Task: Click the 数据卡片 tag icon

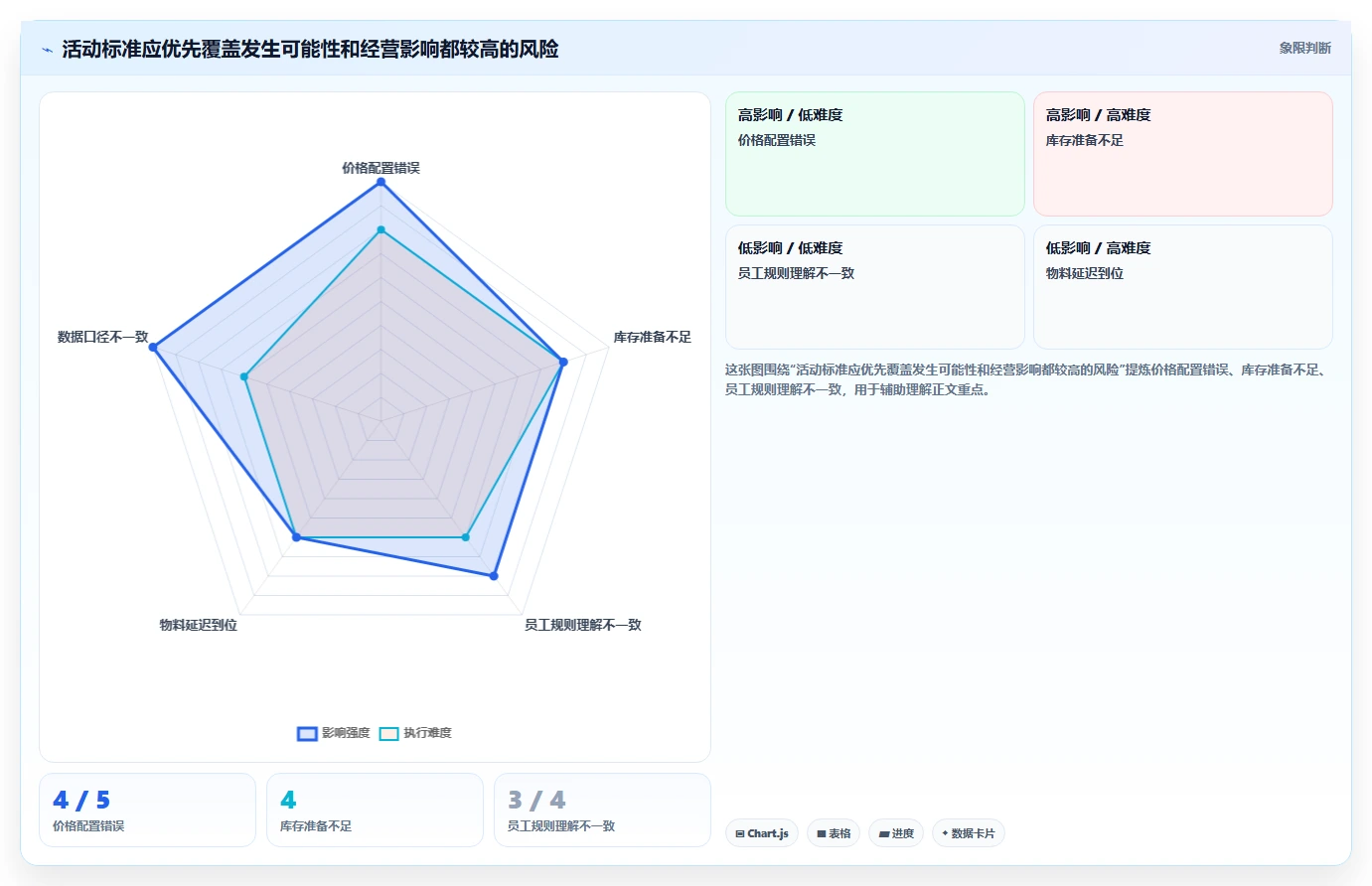Action: 945,833
